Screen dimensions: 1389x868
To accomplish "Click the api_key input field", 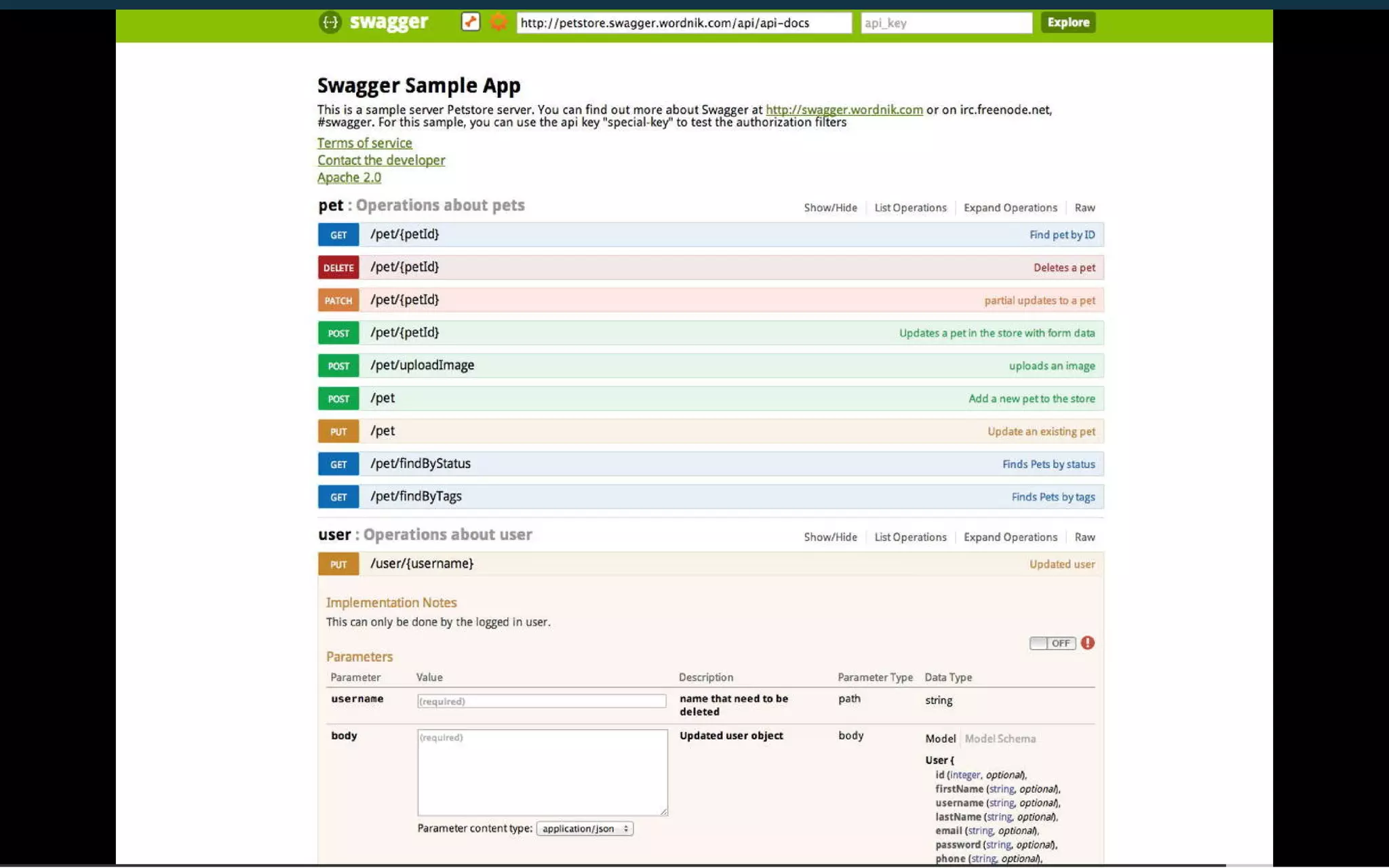I will (945, 23).
